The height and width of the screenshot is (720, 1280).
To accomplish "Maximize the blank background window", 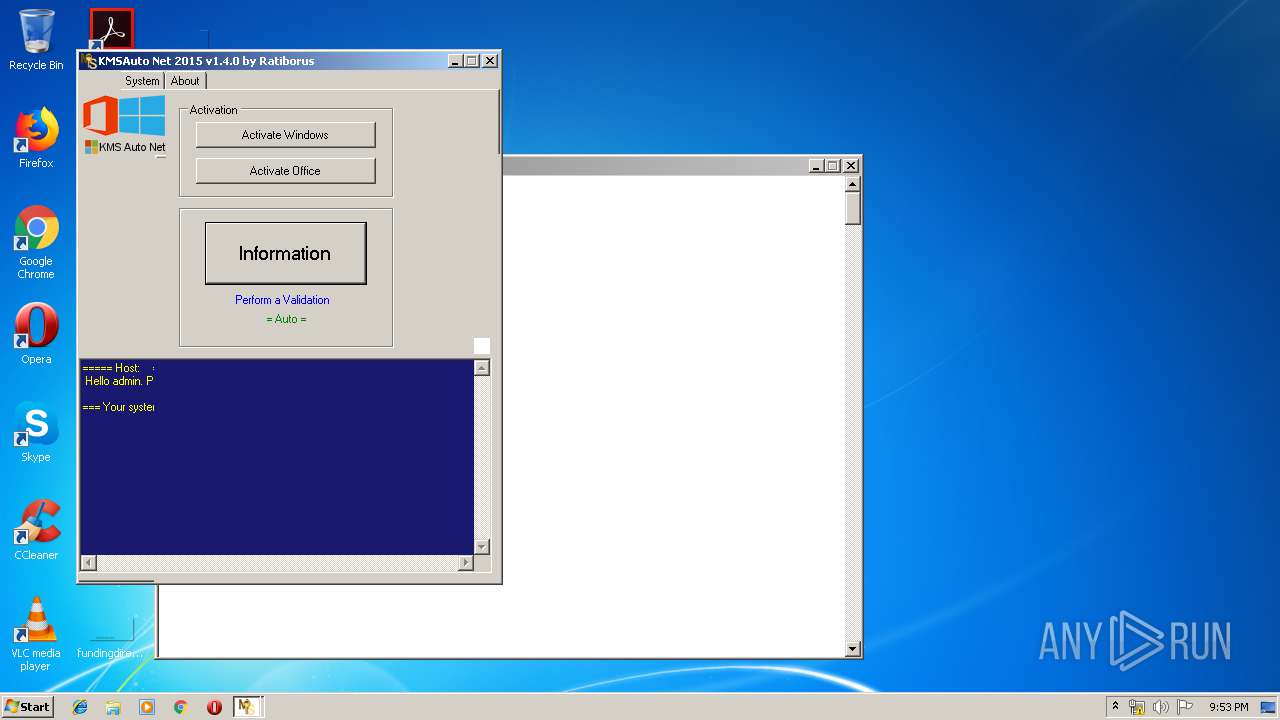I will [x=833, y=166].
